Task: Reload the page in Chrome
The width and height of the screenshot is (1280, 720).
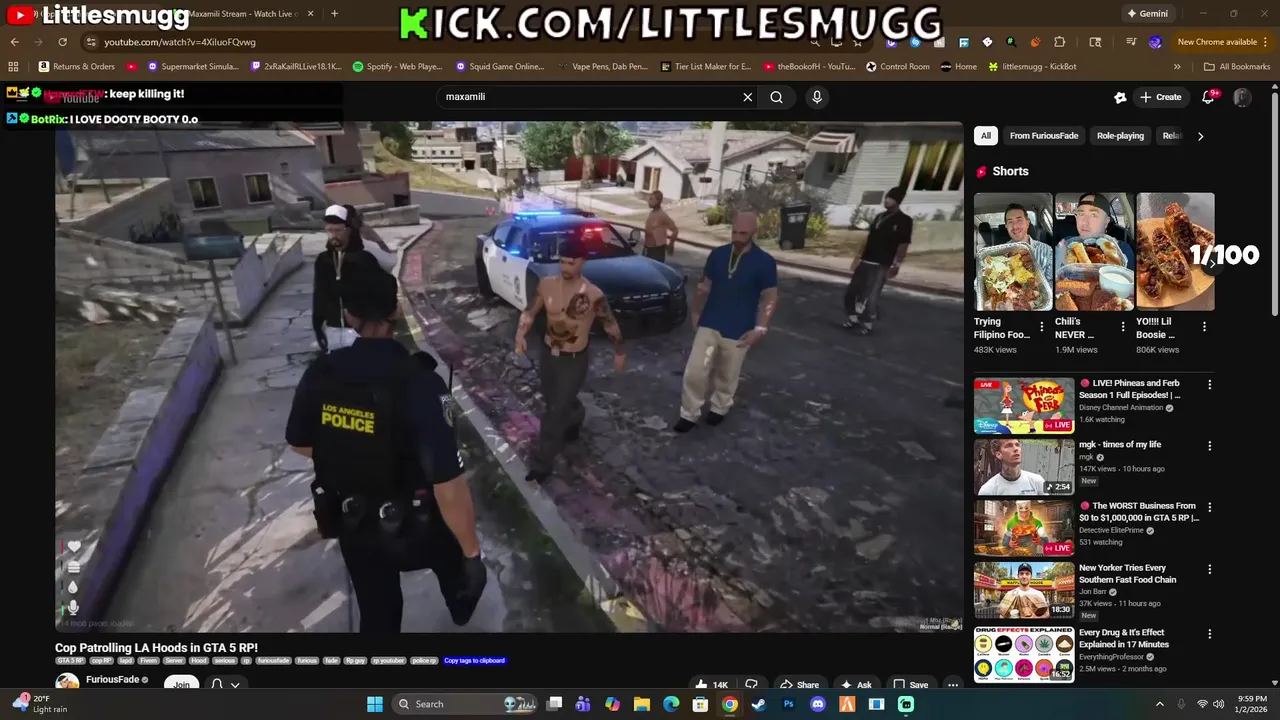Action: (x=62, y=42)
